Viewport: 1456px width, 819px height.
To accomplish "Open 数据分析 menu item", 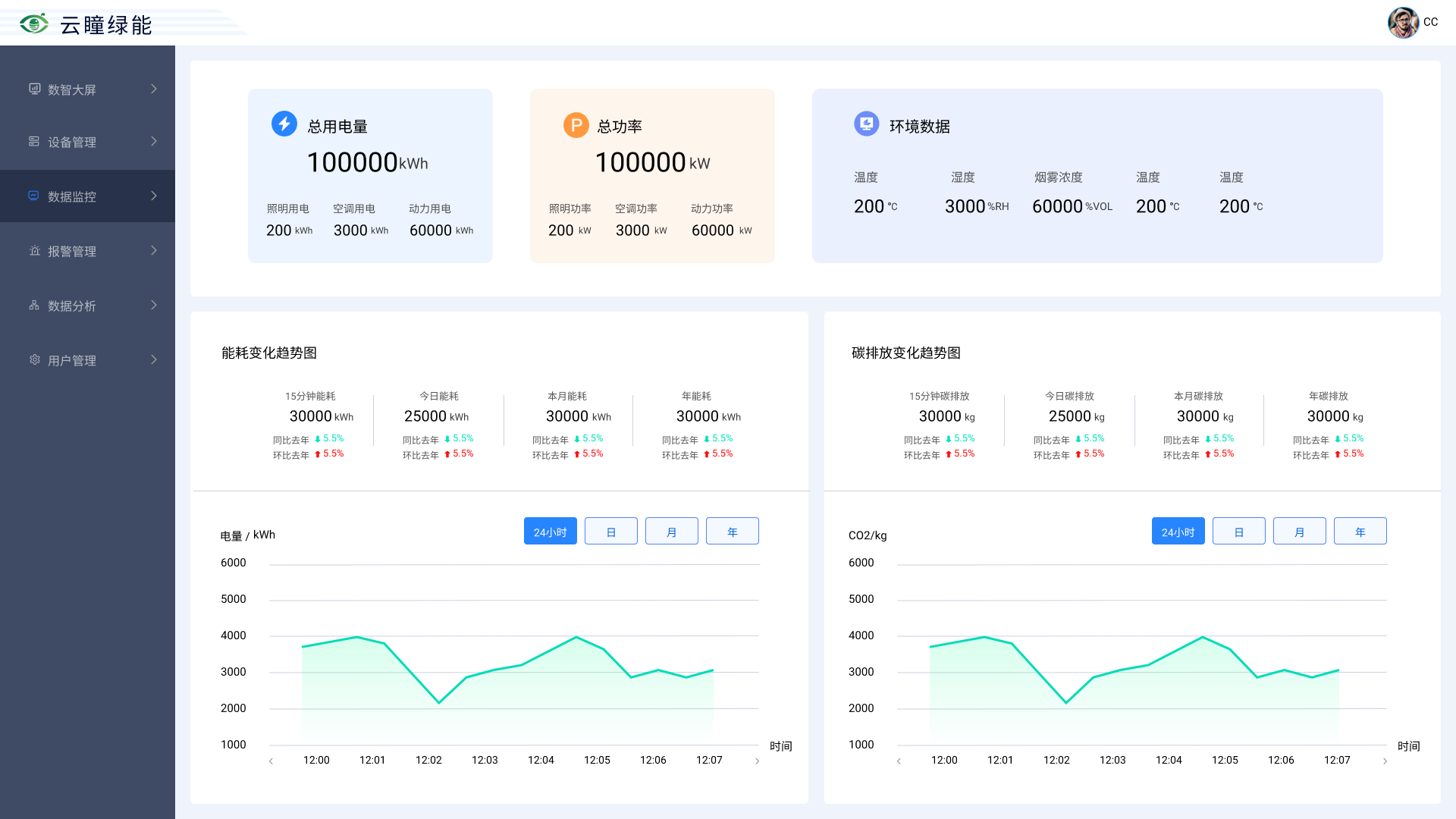I will [x=72, y=306].
